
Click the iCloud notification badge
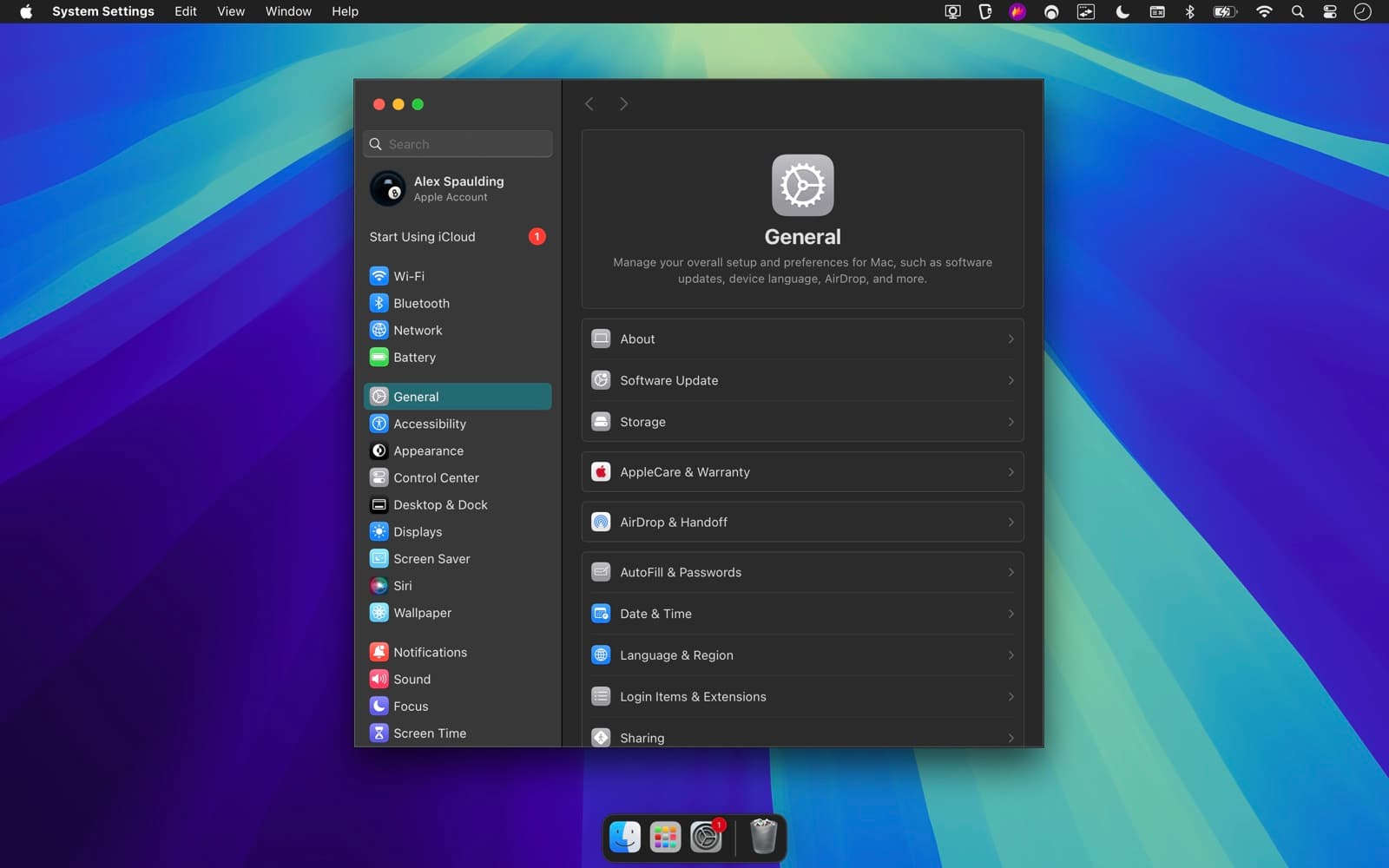pos(537,236)
